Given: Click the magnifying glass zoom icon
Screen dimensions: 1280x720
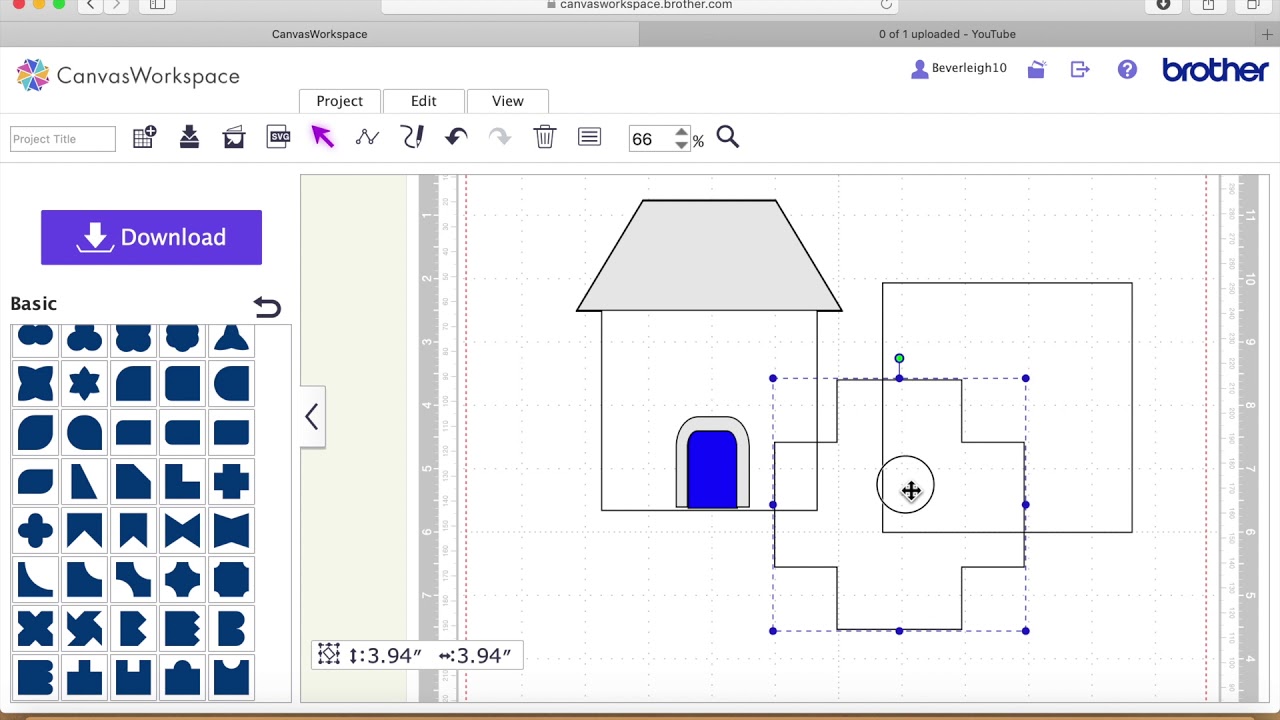Looking at the screenshot, I should click(x=728, y=137).
